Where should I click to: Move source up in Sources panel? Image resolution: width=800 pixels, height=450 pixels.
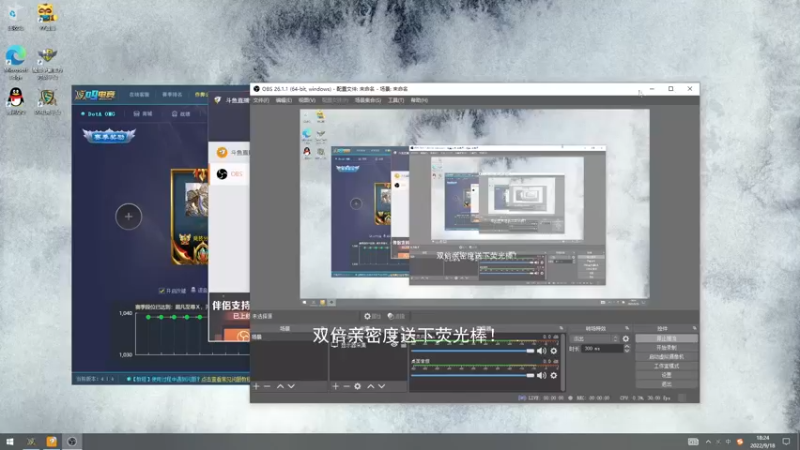tap(371, 386)
